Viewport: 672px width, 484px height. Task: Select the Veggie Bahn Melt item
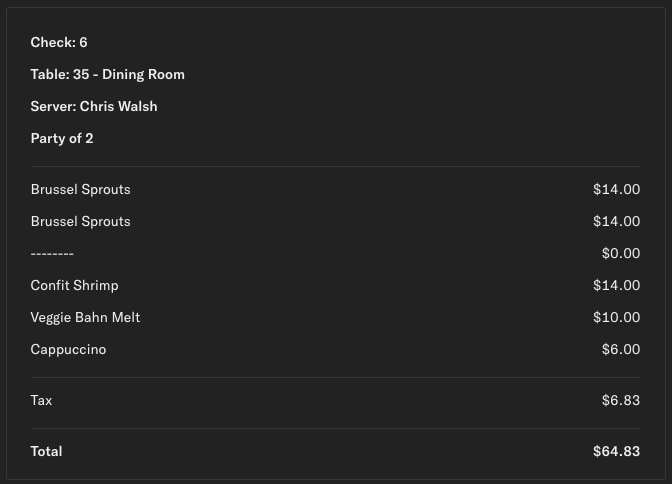pos(85,317)
